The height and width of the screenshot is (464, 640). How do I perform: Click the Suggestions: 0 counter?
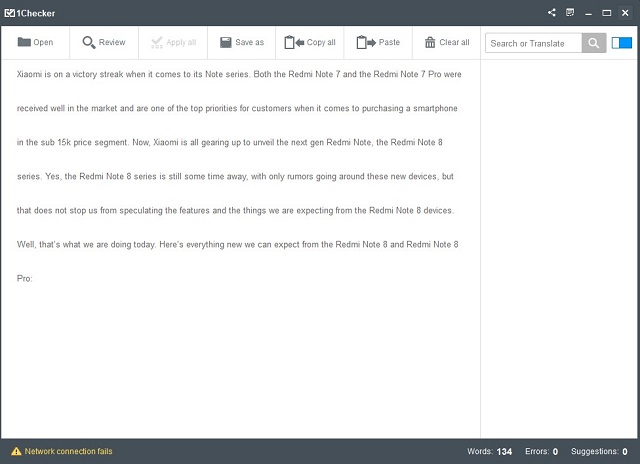[599, 451]
